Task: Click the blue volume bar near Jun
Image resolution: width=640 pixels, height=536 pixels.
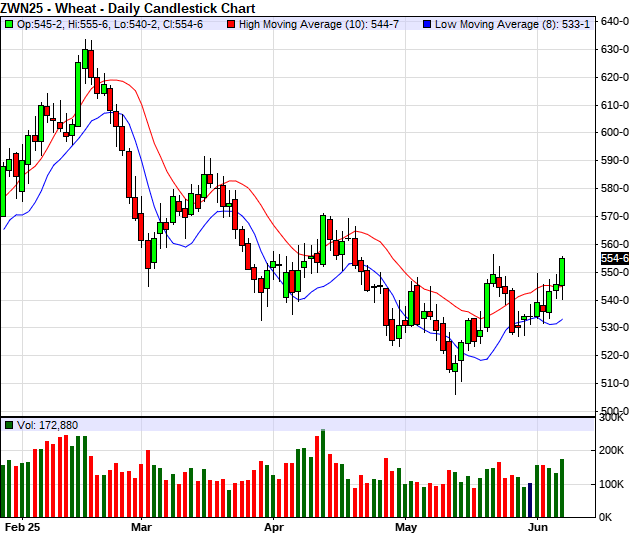Action: (x=530, y=499)
